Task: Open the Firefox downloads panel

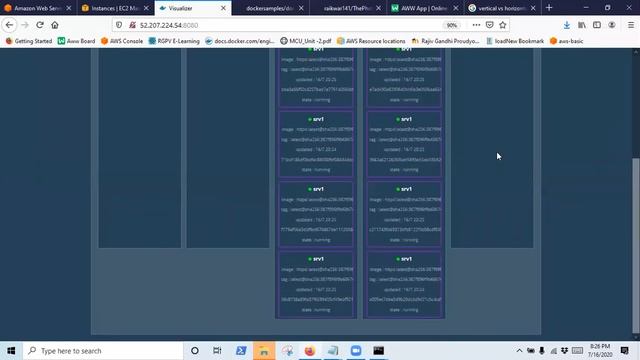Action: tap(567, 25)
